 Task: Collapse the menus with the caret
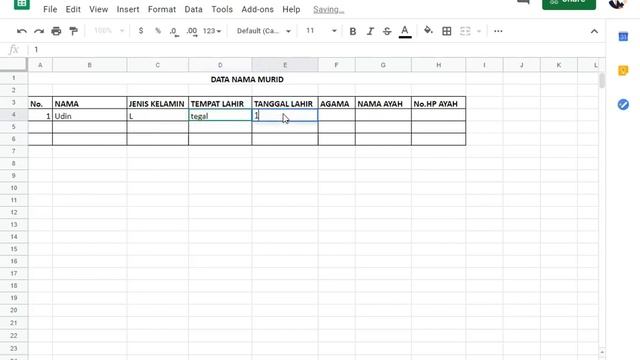click(594, 31)
